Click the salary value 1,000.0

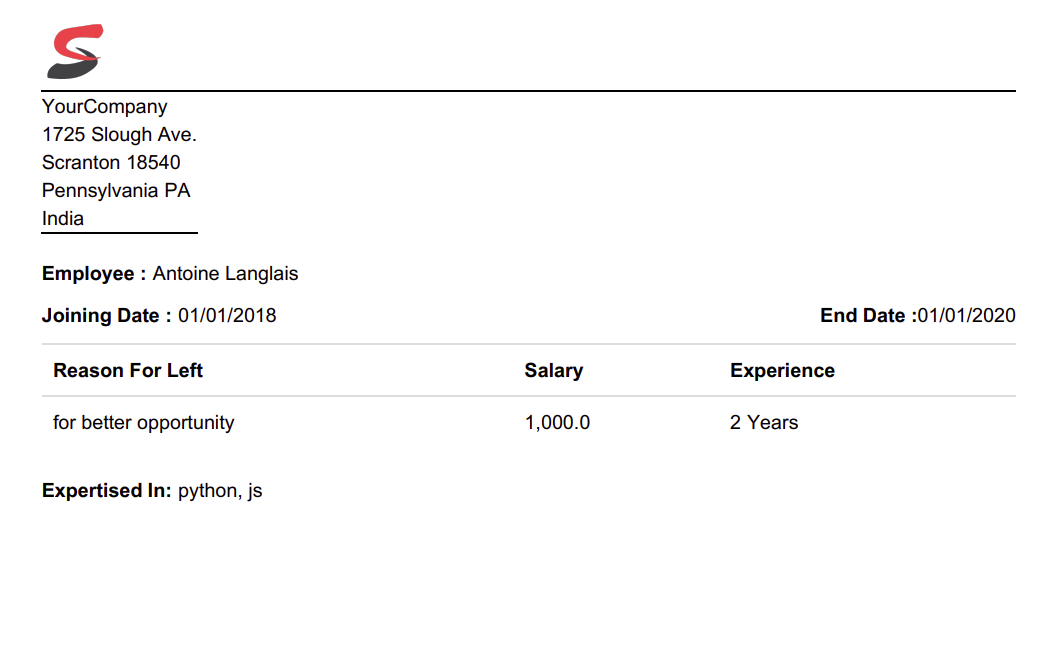[557, 423]
